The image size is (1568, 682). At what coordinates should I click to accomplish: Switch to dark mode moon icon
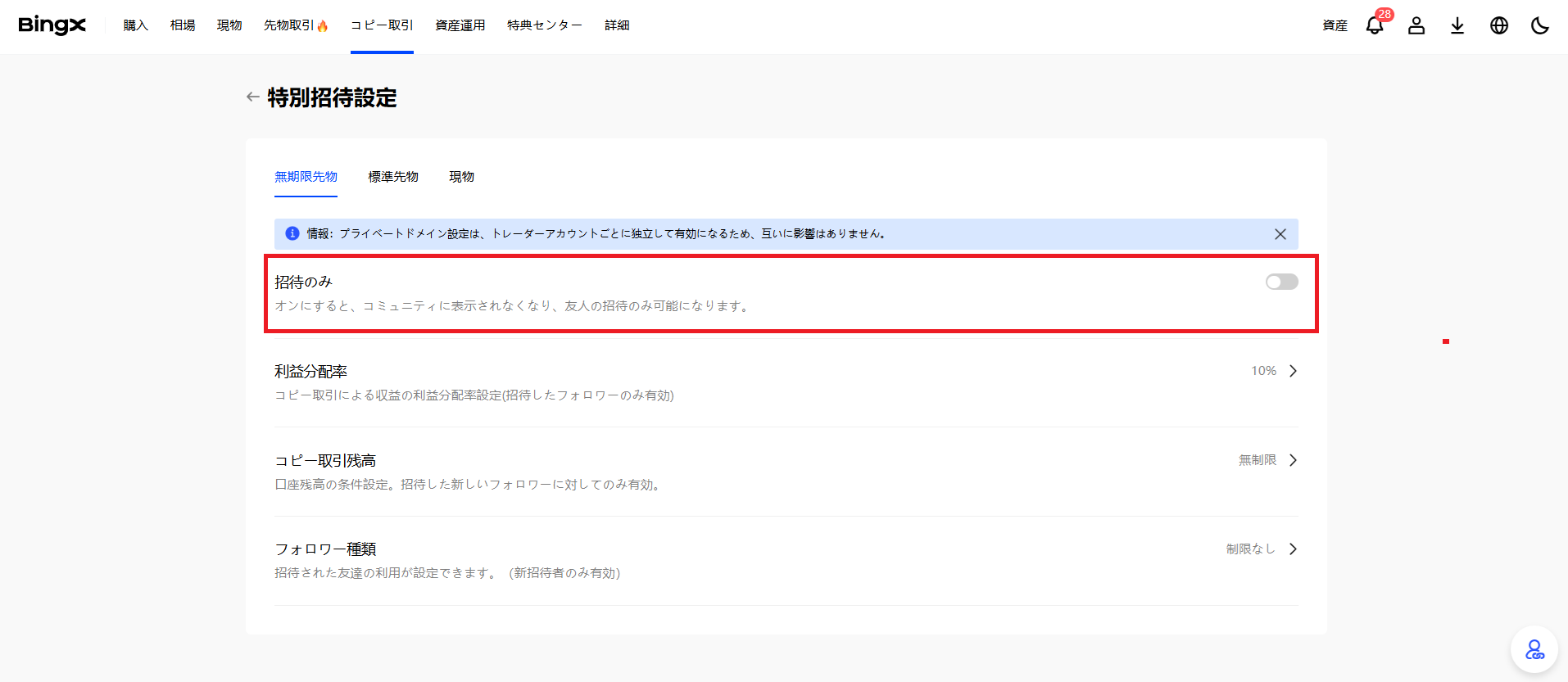[x=1540, y=25]
